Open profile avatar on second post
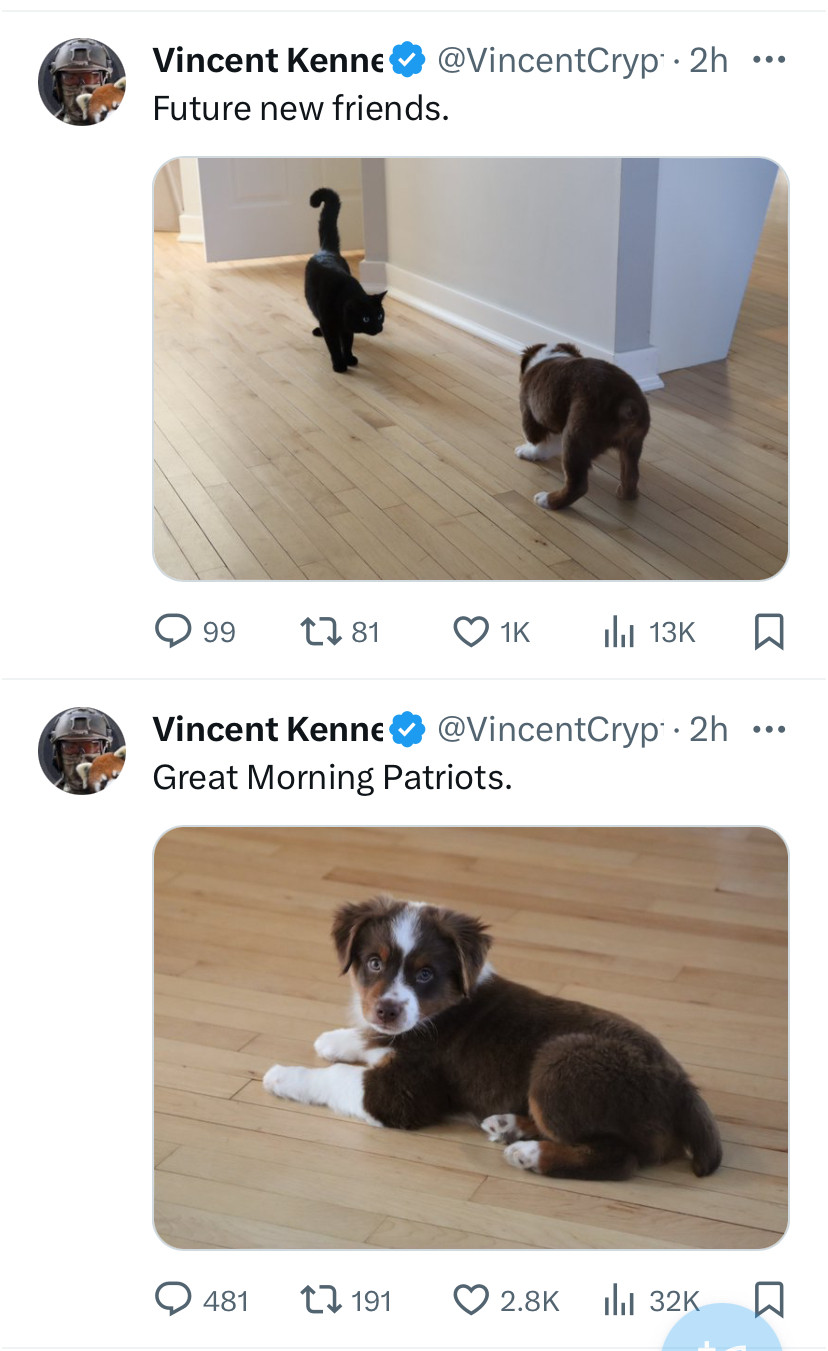Viewport: 828px width, 1351px height. (82, 750)
